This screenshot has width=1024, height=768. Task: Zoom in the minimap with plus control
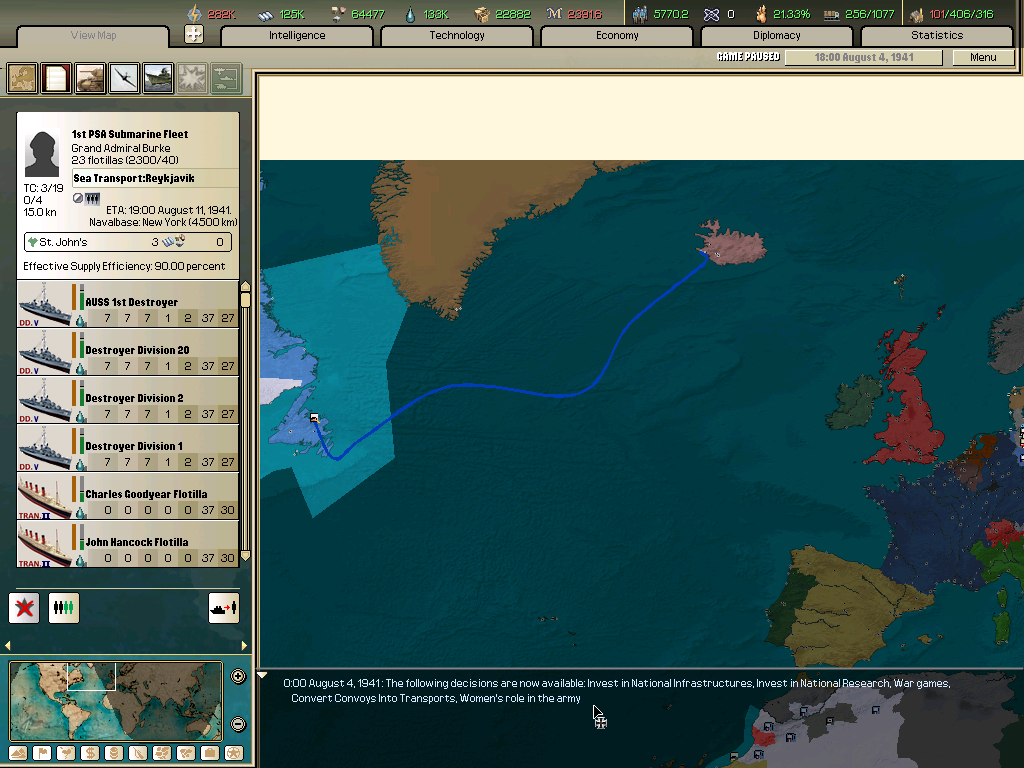[238, 676]
